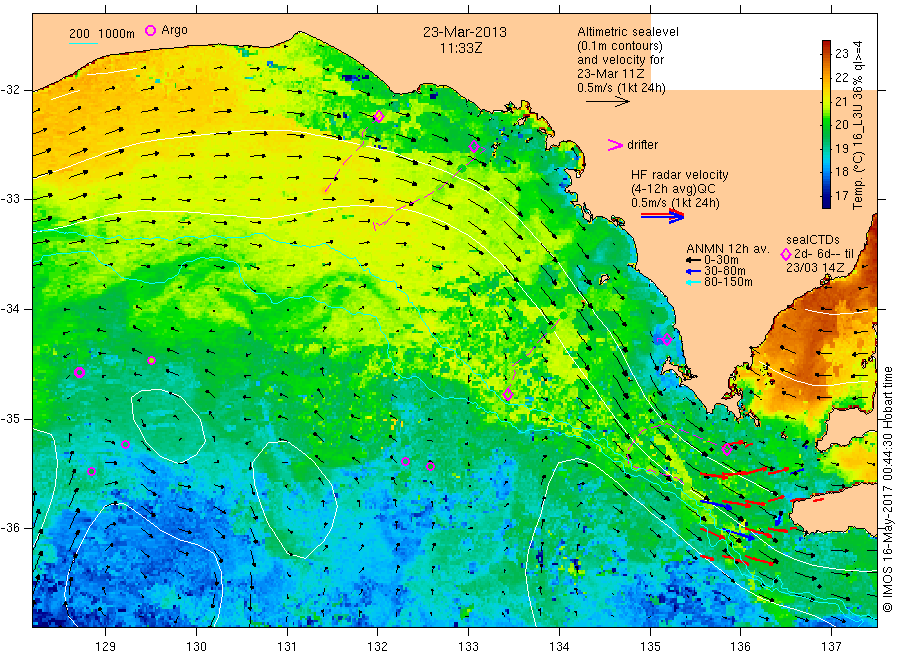
Task: Click the date label 23-Mar-2013
Action: [465, 32]
